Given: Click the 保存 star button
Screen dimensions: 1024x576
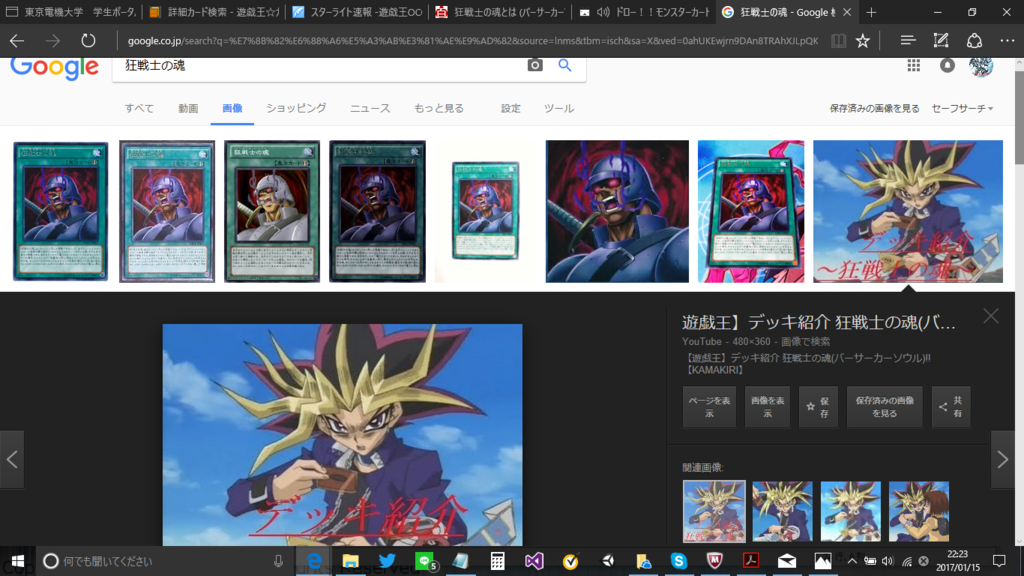Looking at the screenshot, I should (x=818, y=406).
